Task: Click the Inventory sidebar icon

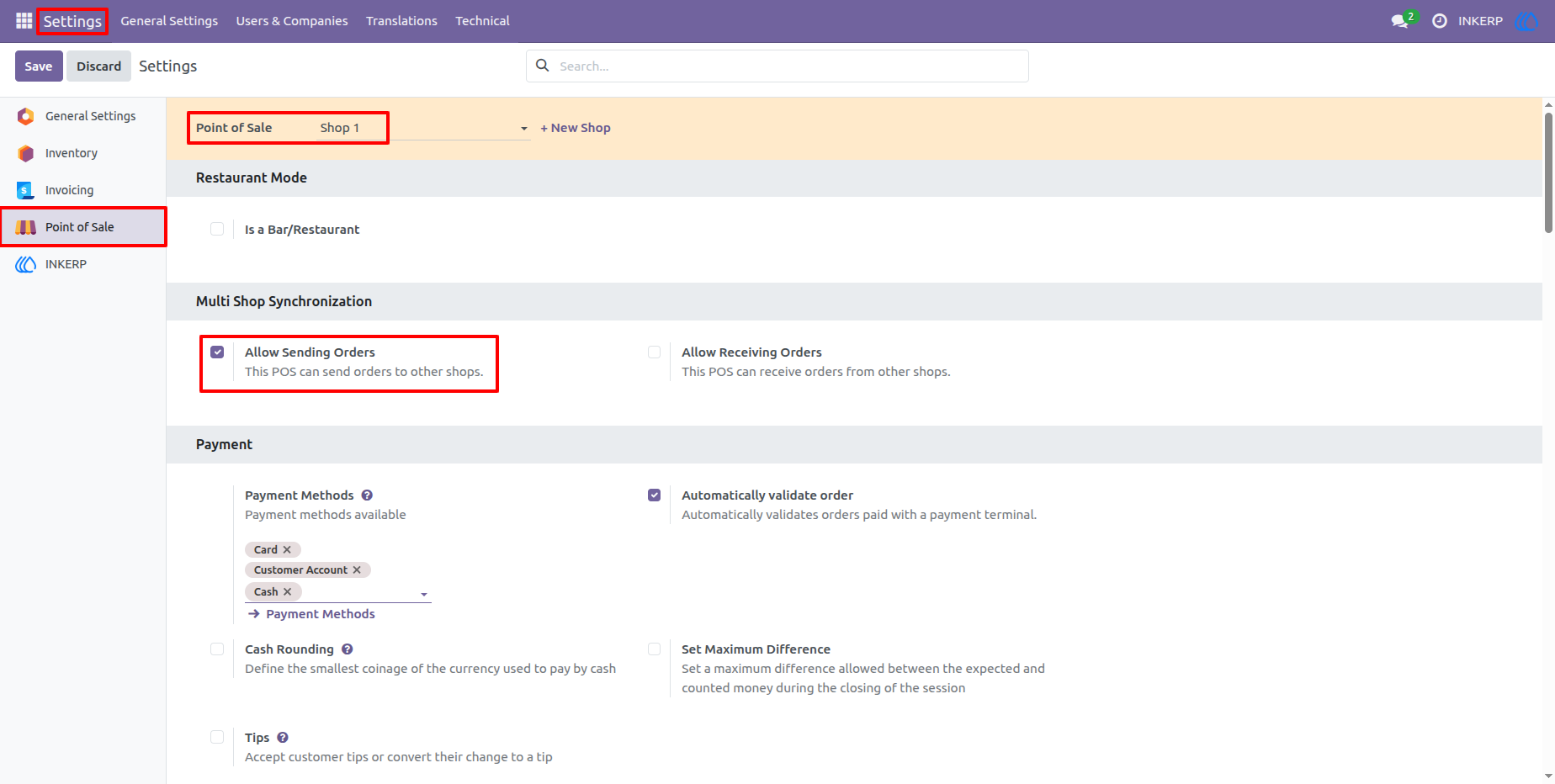Action: click(x=26, y=153)
